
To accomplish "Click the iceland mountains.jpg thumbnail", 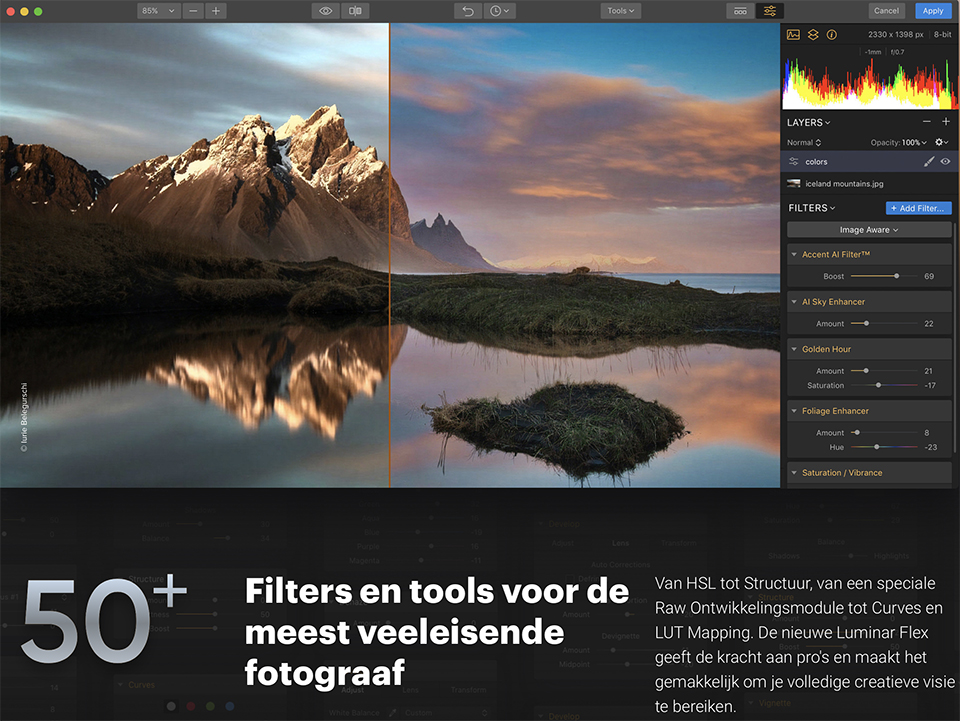I will click(793, 184).
